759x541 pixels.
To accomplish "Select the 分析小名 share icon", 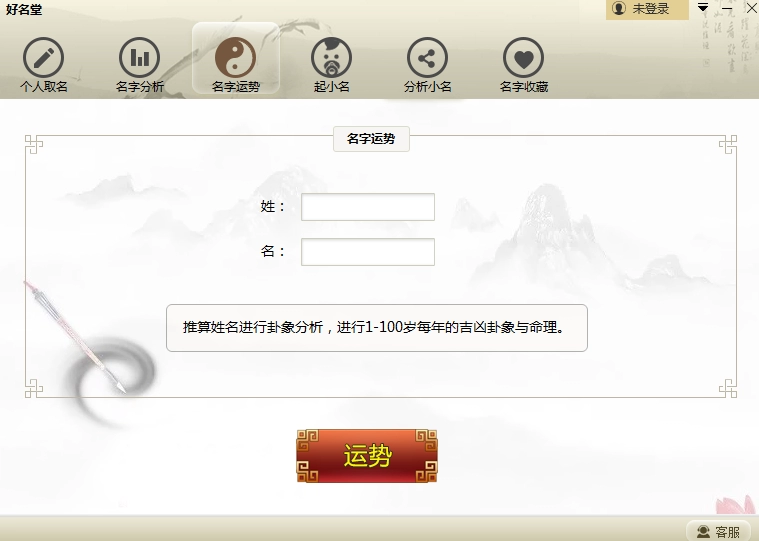I will [x=427, y=58].
